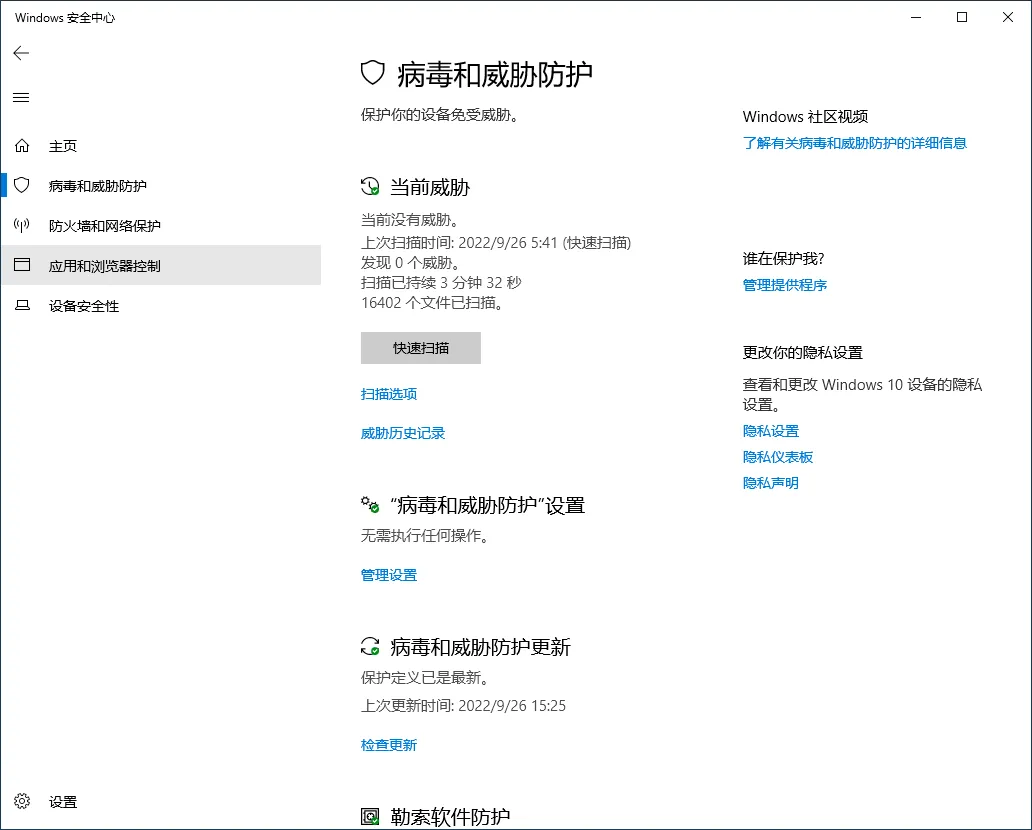This screenshot has width=1032, height=830.
Task: Click the text 无需执行任何操作。
Action: pos(425,536)
